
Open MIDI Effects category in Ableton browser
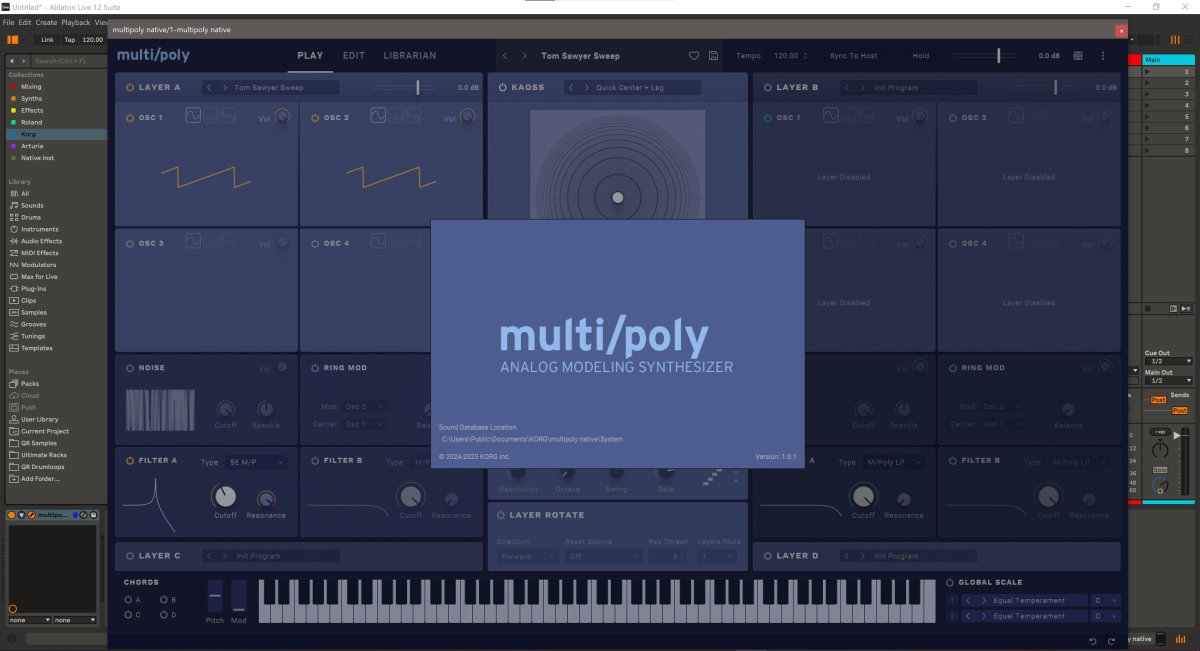coord(40,253)
